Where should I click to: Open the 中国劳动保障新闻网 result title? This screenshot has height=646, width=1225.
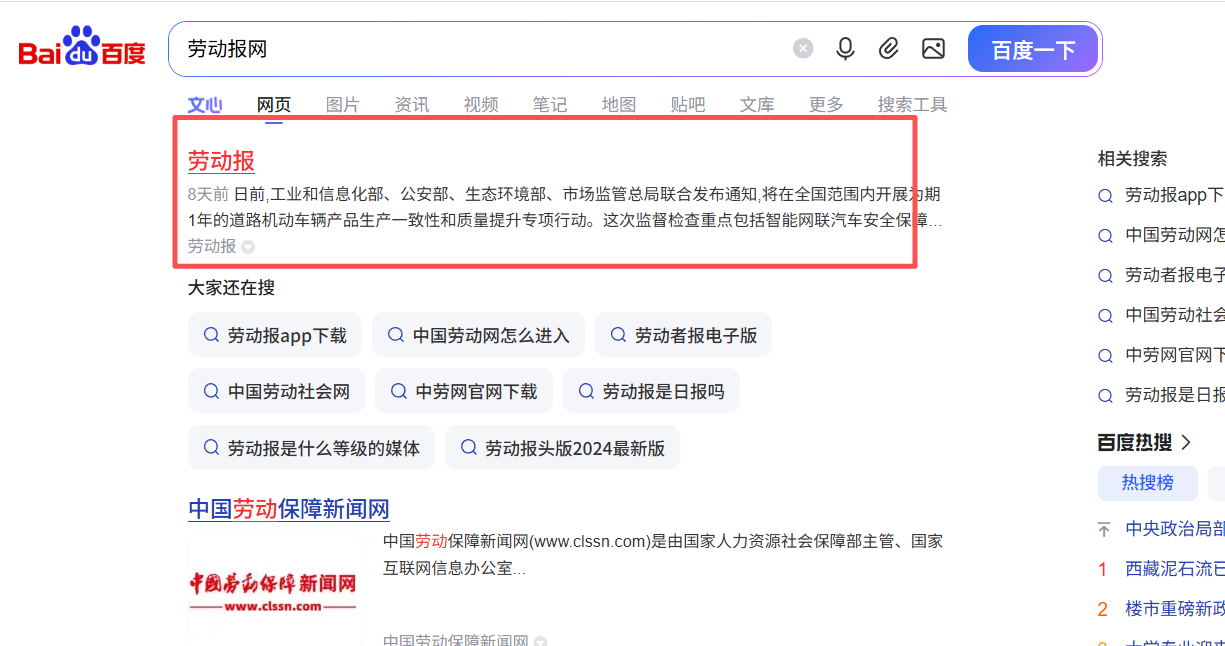pyautogui.click(x=288, y=508)
